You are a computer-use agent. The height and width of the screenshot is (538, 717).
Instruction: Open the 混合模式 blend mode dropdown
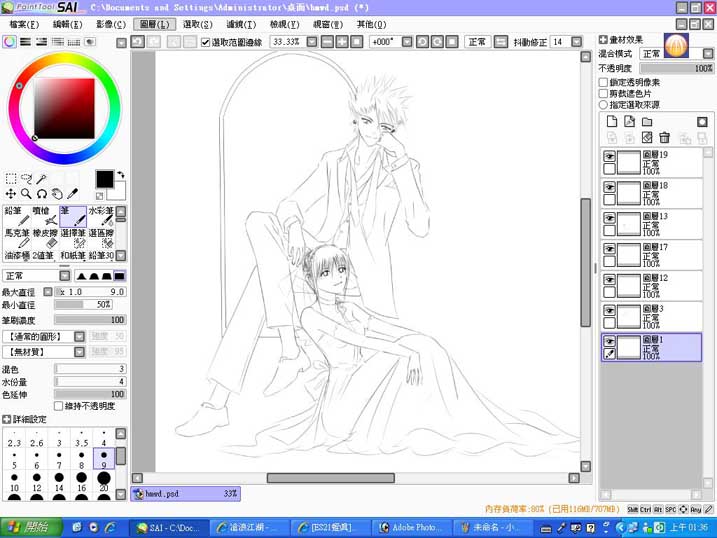click(x=708, y=53)
